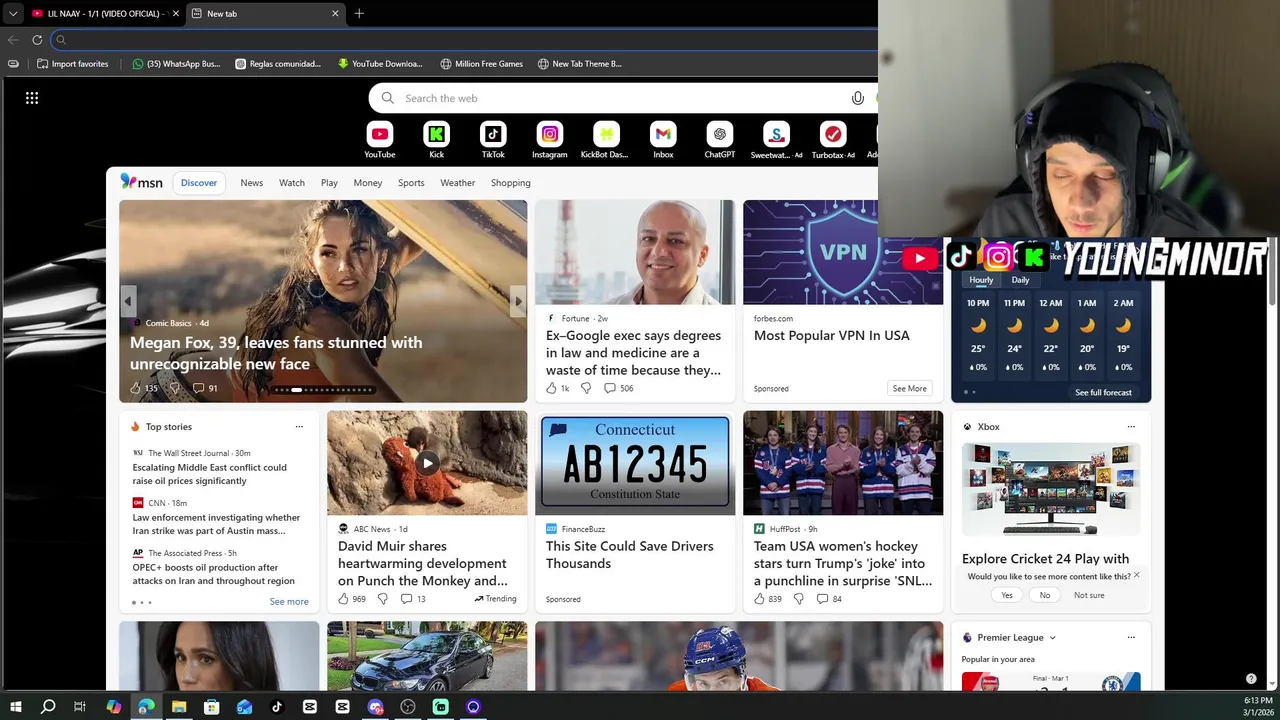
Task: Select Yes for more Xbox content
Action: [x=1007, y=595]
